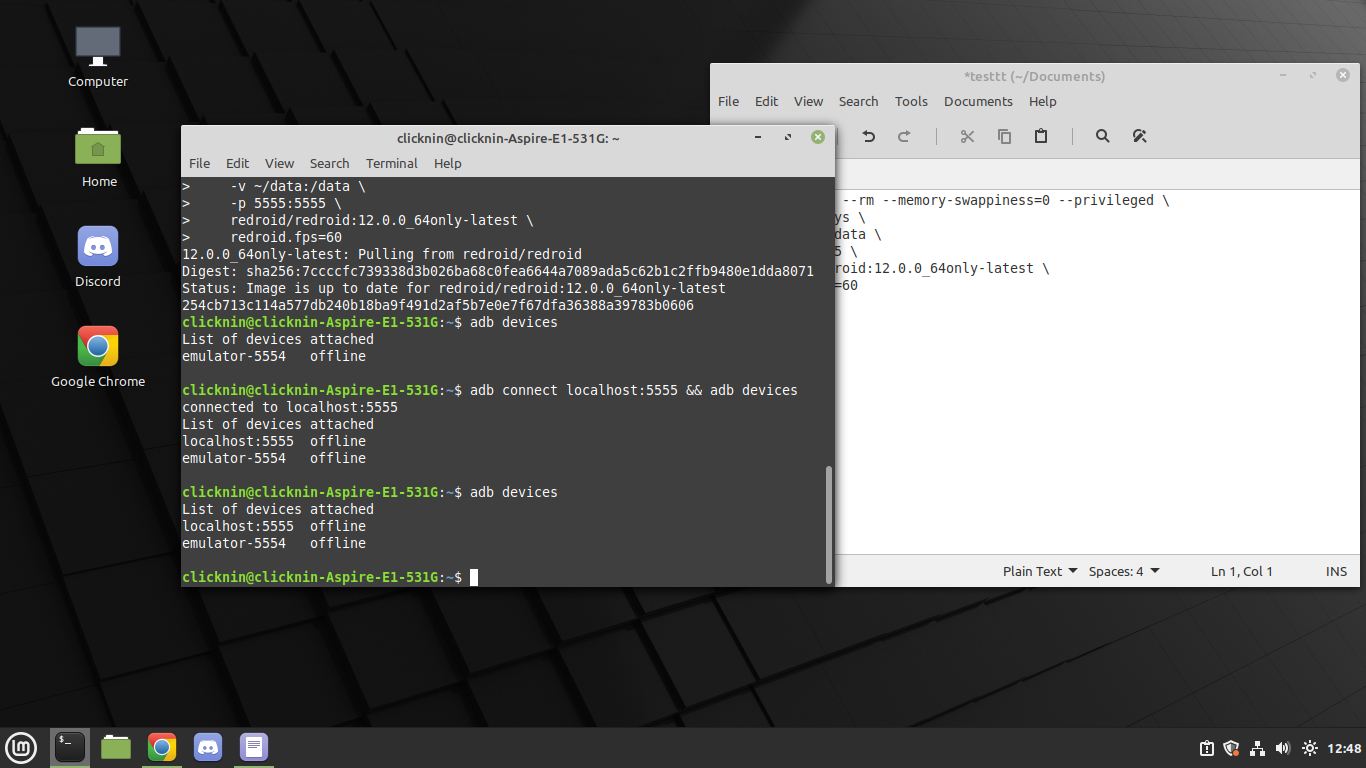Select the Cut icon in xed
Image resolution: width=1366 pixels, height=768 pixels.
pos(967,136)
